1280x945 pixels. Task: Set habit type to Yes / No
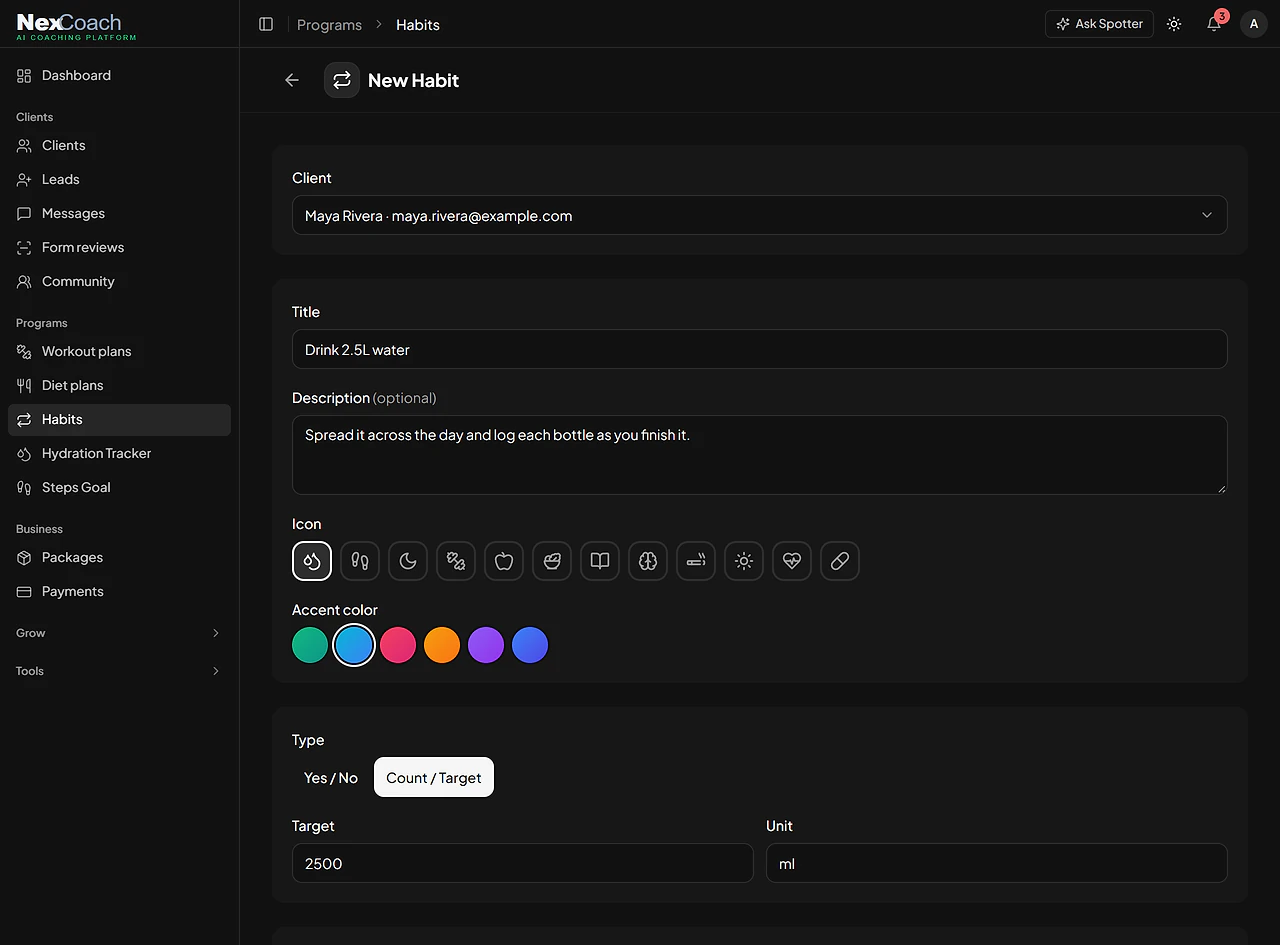[331, 778]
